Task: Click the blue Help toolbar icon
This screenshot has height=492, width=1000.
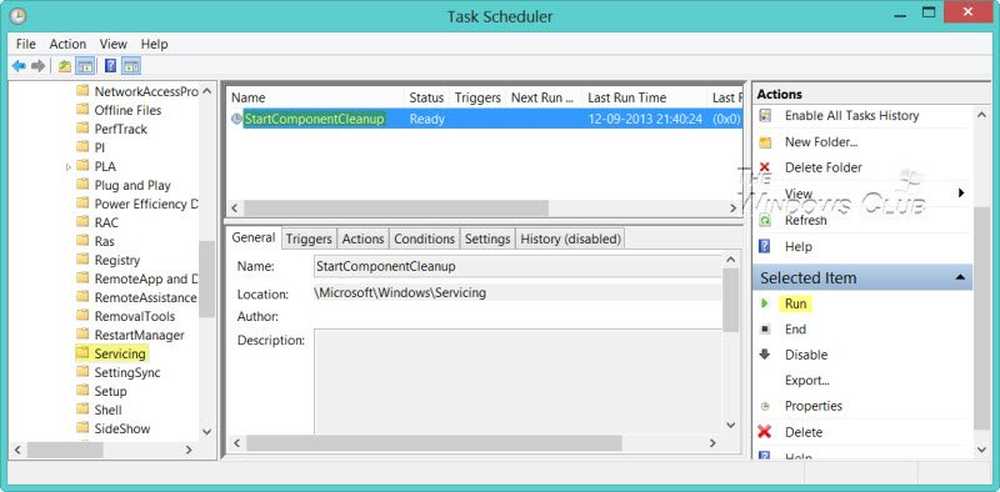Action: pos(110,66)
